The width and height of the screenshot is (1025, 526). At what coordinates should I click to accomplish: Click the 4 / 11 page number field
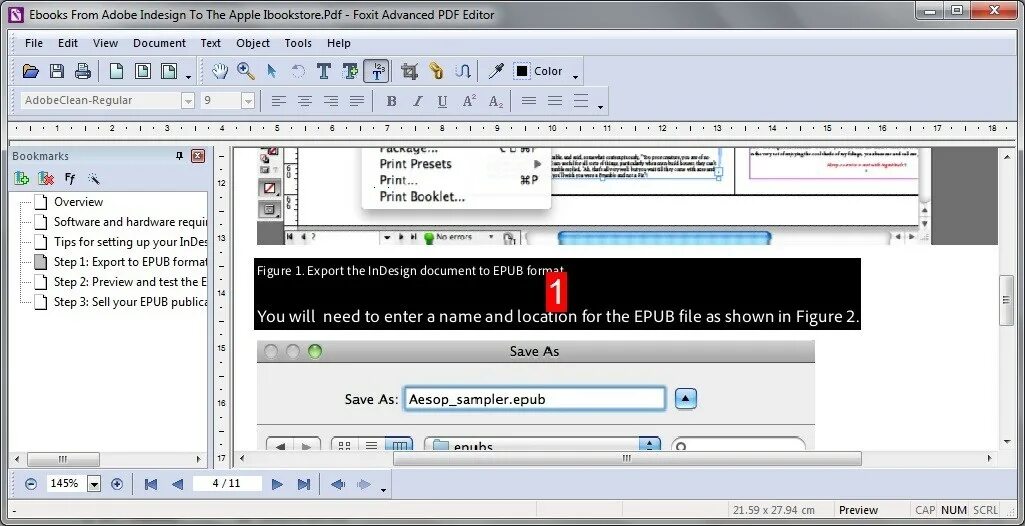point(227,484)
